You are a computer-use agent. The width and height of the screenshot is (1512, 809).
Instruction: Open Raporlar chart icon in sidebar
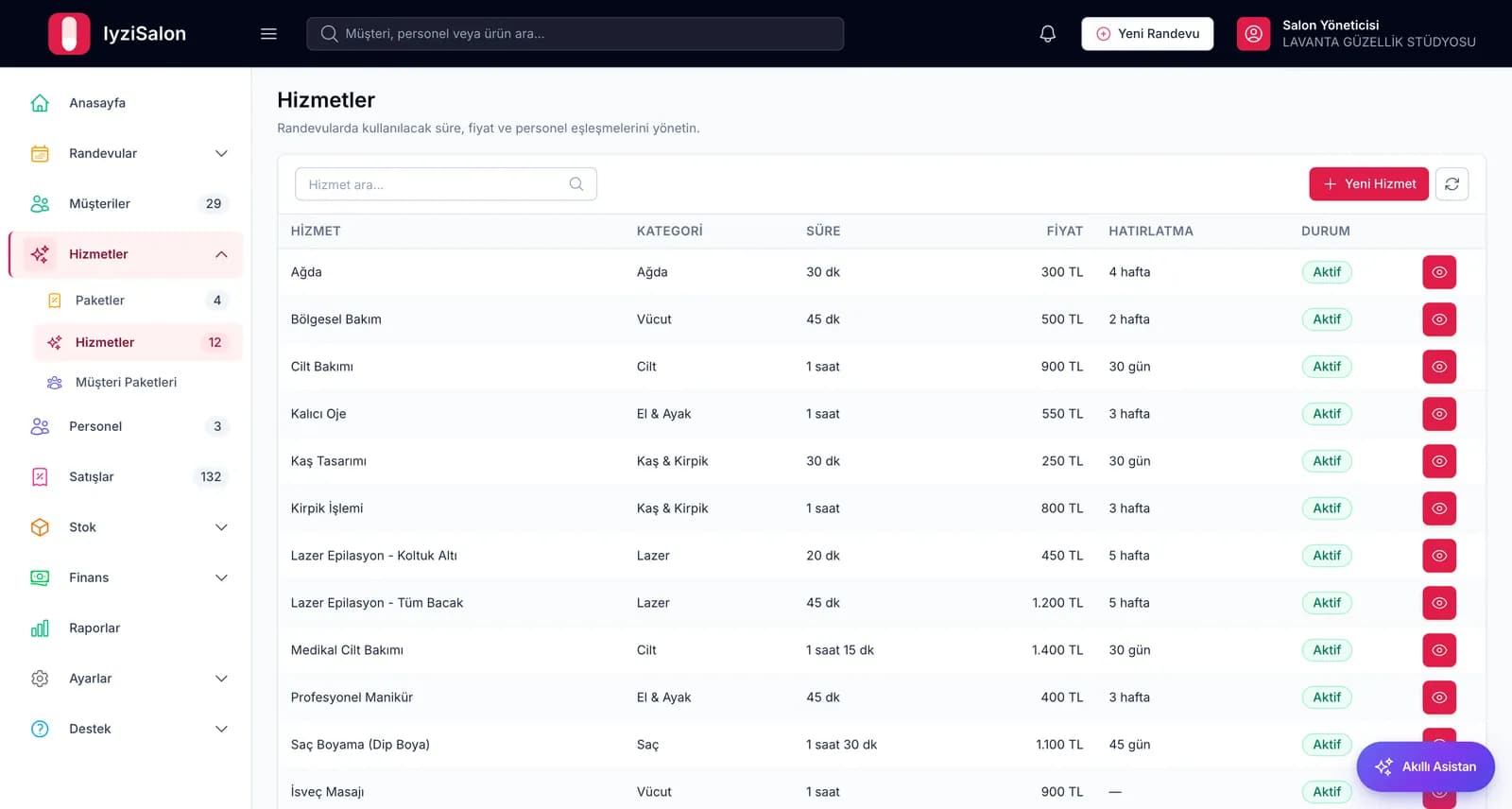(x=40, y=628)
